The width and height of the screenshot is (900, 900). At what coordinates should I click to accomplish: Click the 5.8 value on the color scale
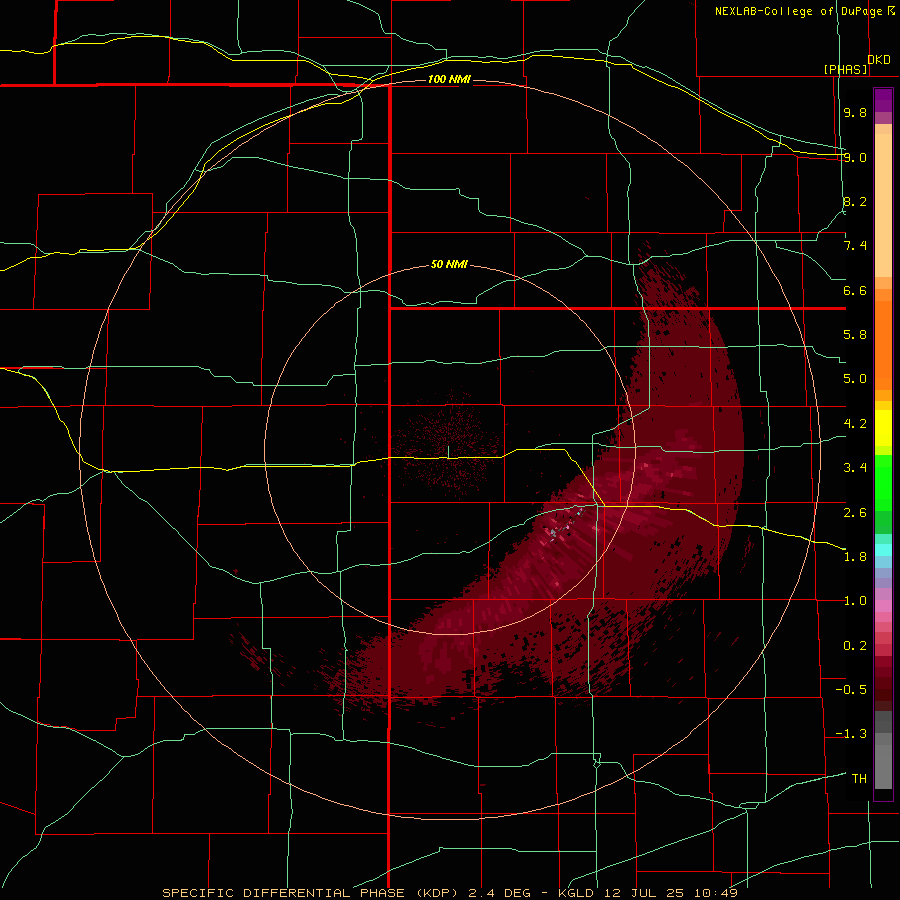(855, 335)
